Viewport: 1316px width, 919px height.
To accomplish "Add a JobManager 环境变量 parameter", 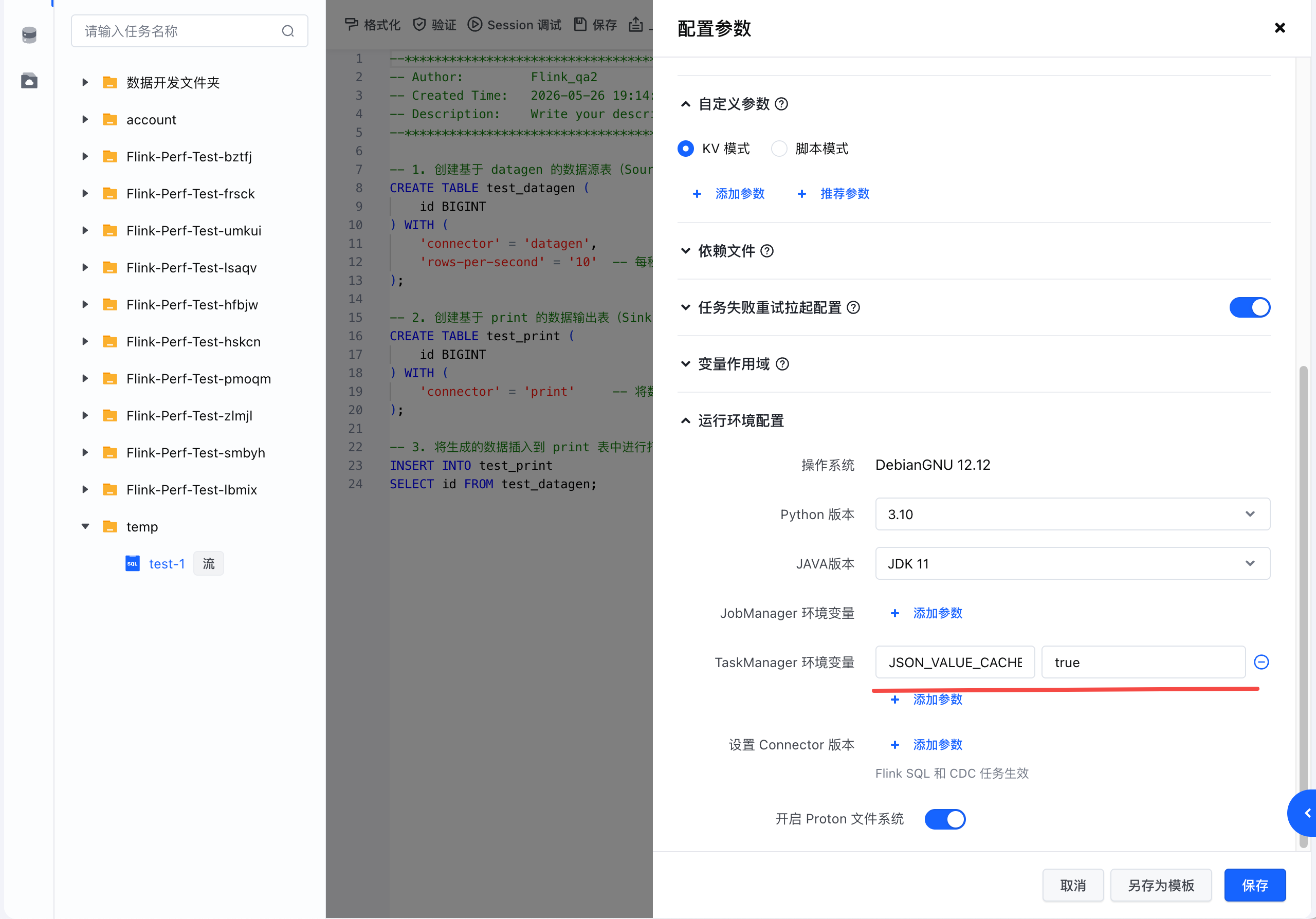I will [x=926, y=614].
